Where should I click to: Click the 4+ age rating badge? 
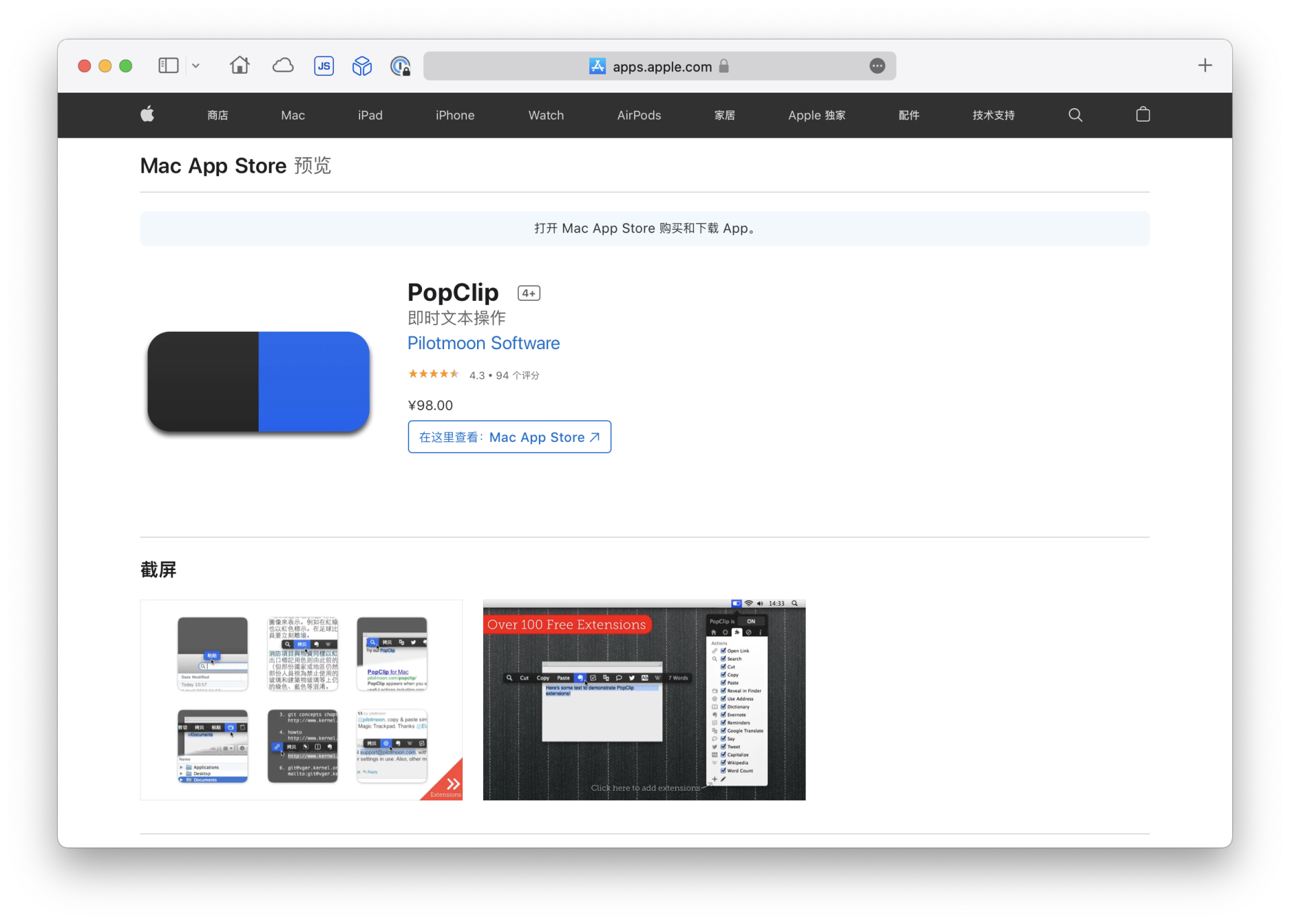pos(529,293)
